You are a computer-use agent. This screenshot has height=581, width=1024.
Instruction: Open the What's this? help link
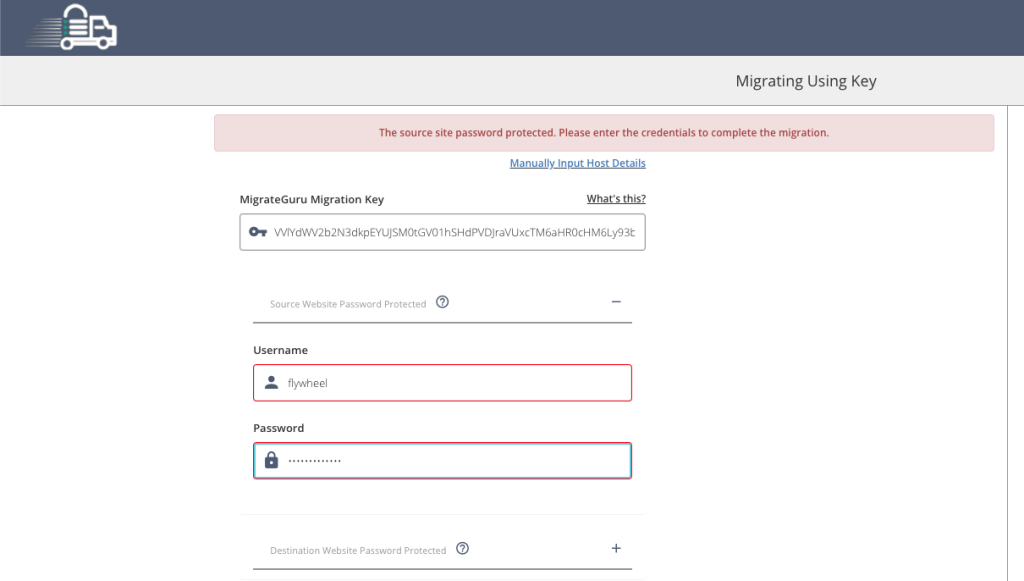pyautogui.click(x=616, y=198)
